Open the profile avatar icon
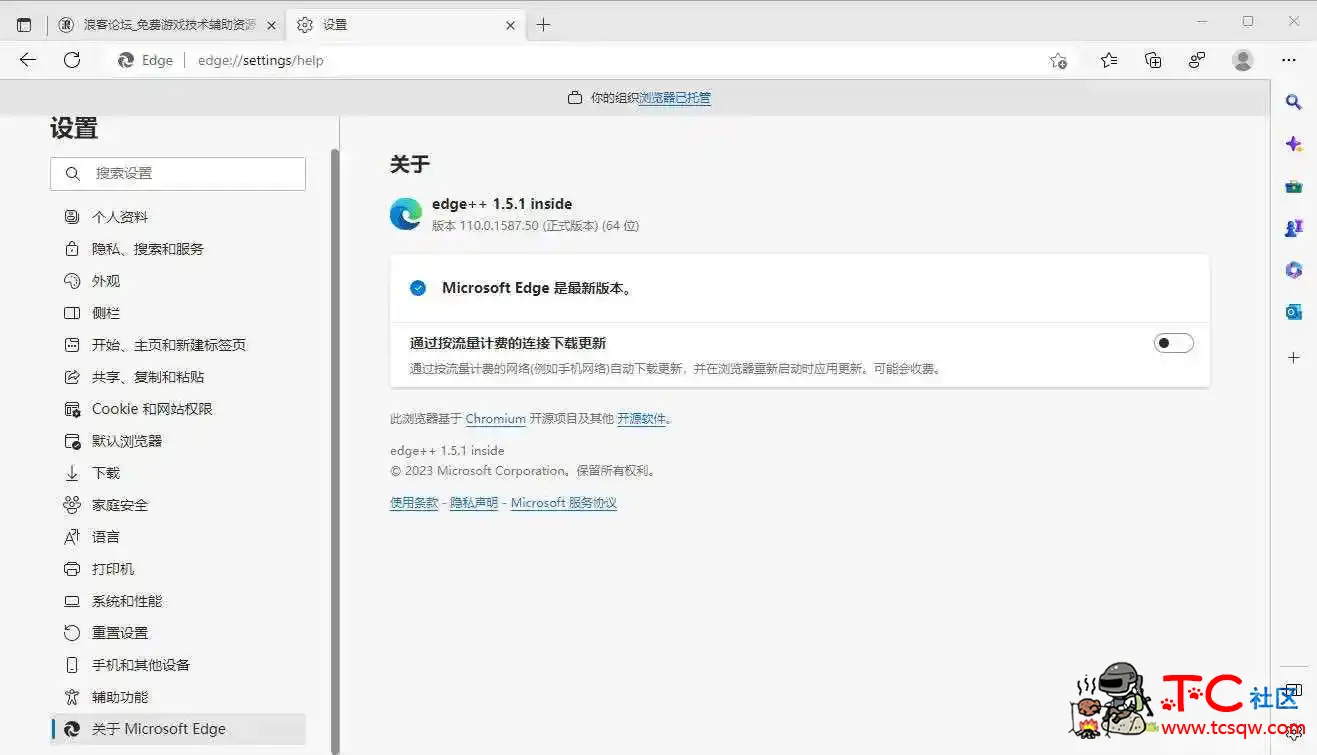The width and height of the screenshot is (1317, 755). 1243,61
